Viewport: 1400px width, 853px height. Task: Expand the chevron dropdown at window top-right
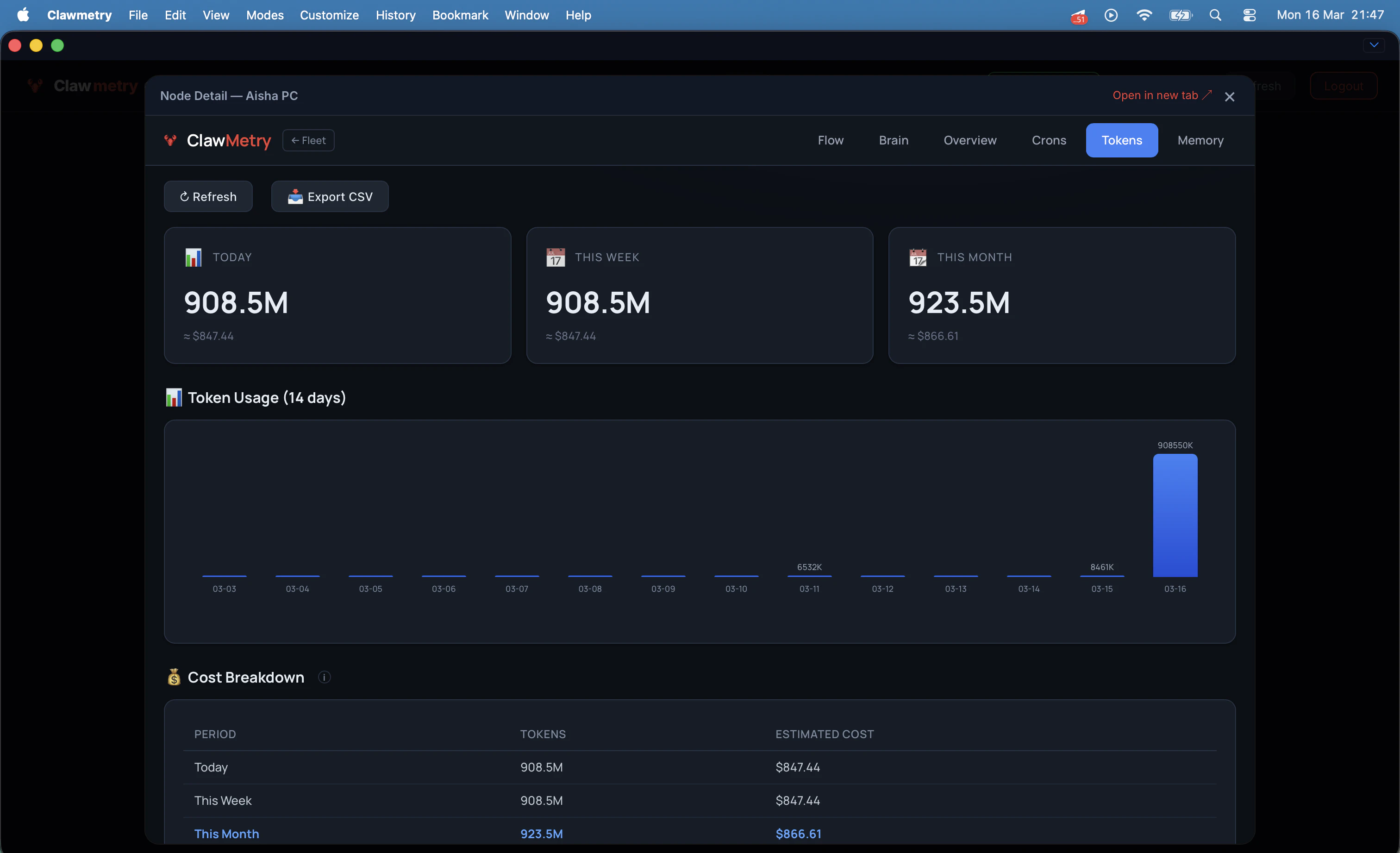(1374, 45)
